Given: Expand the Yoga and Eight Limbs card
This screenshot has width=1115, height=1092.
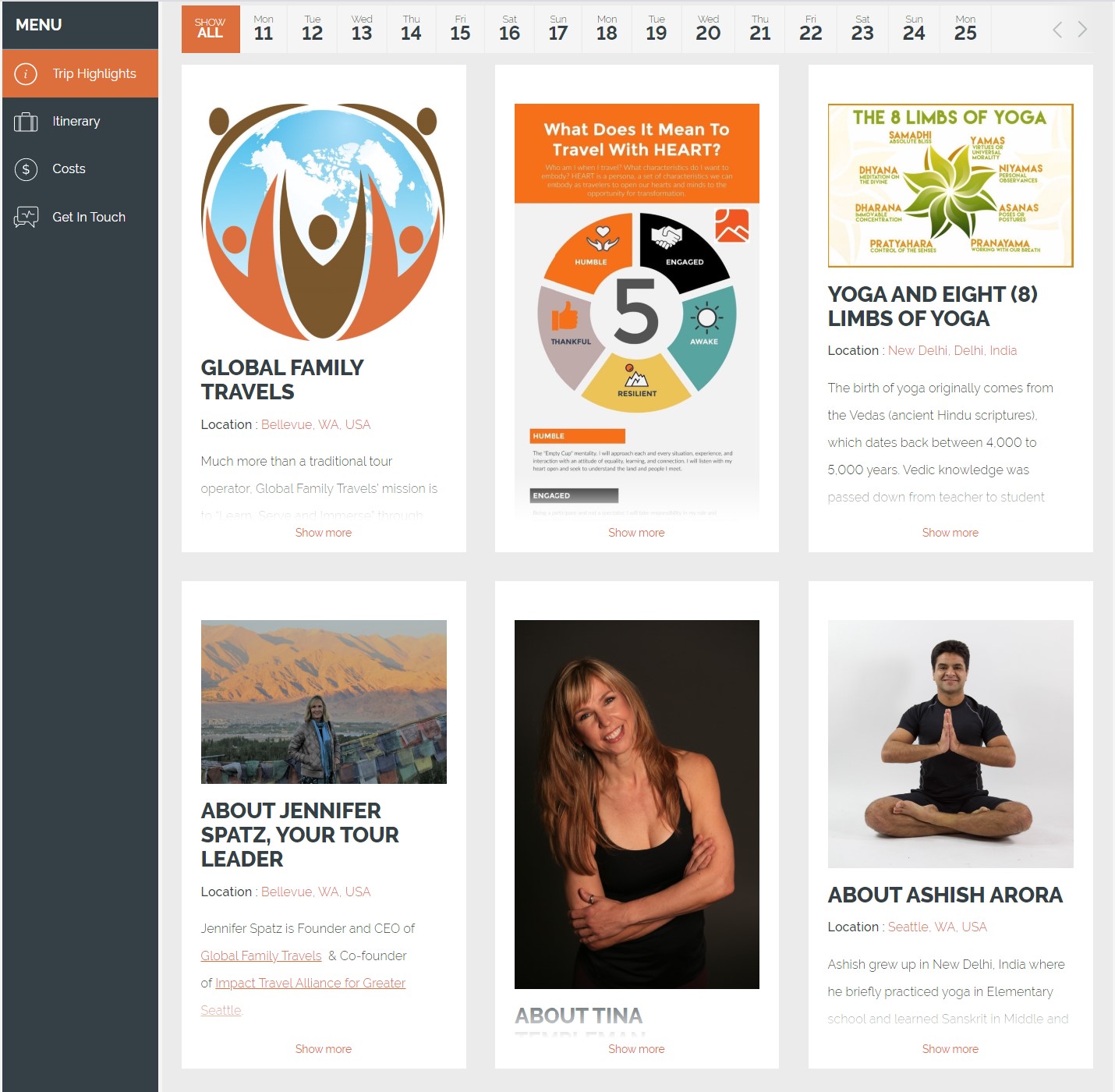Looking at the screenshot, I should click(950, 533).
